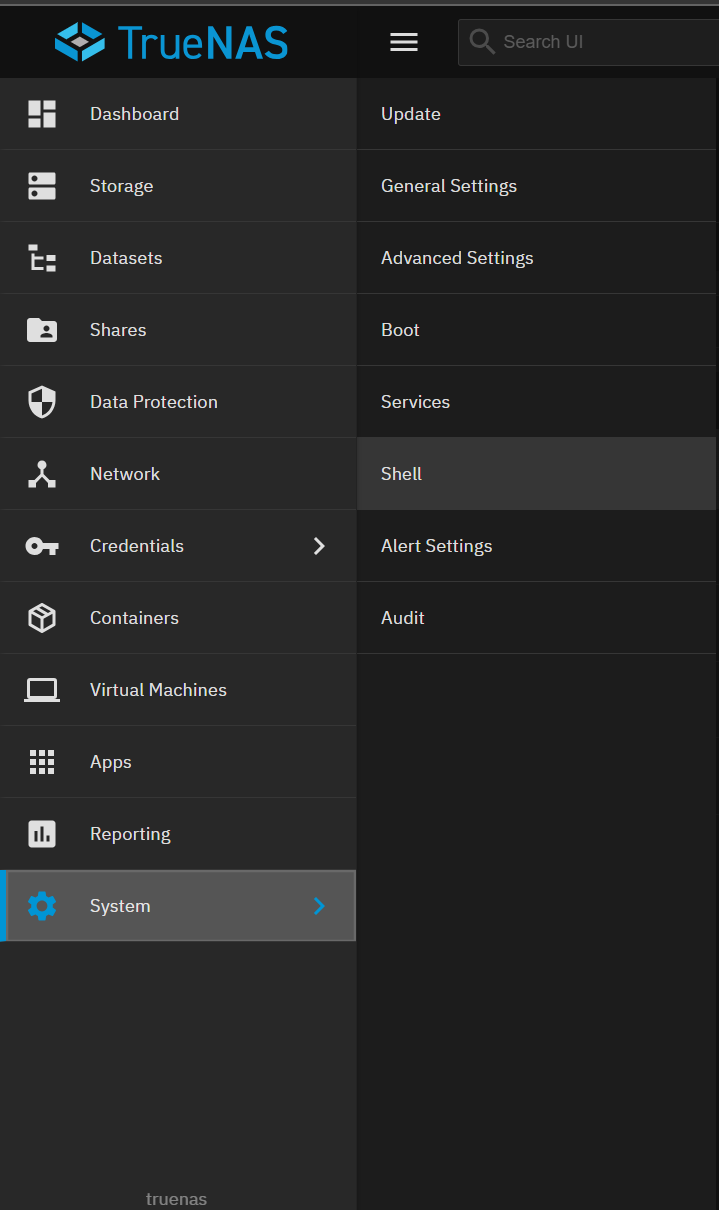This screenshot has width=719, height=1210.
Task: Select the Network topology icon
Action: coord(42,474)
